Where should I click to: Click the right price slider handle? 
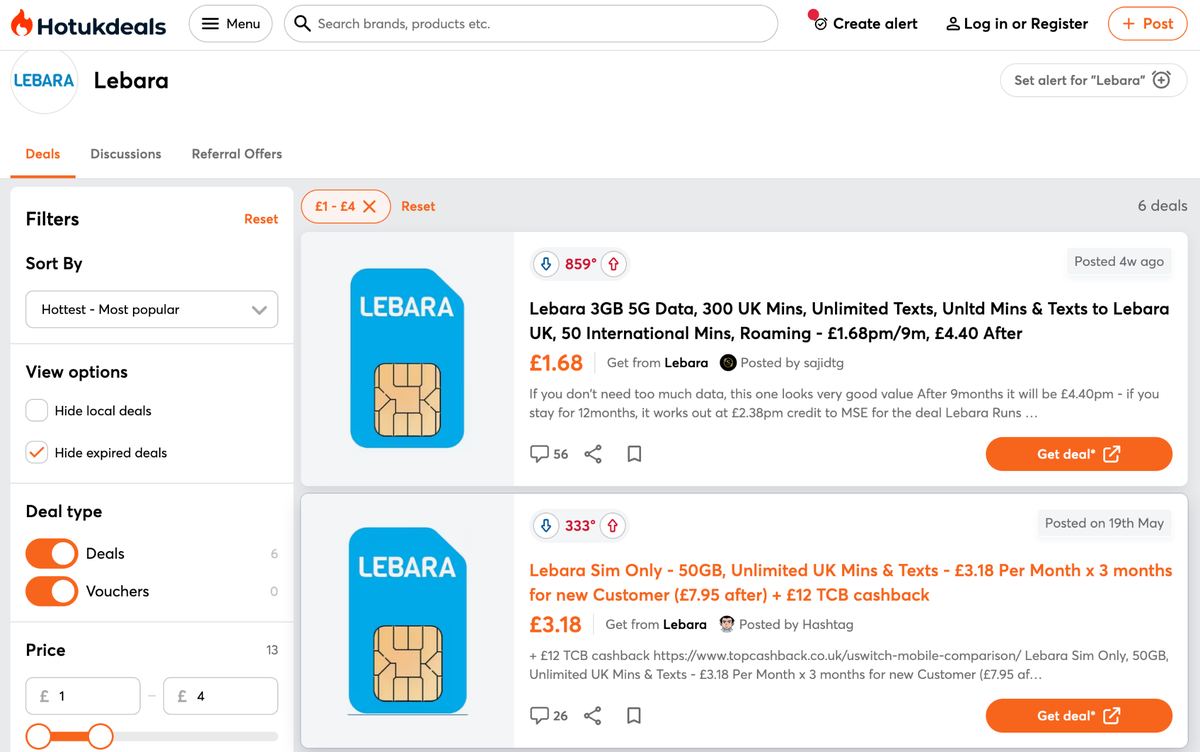point(101,737)
